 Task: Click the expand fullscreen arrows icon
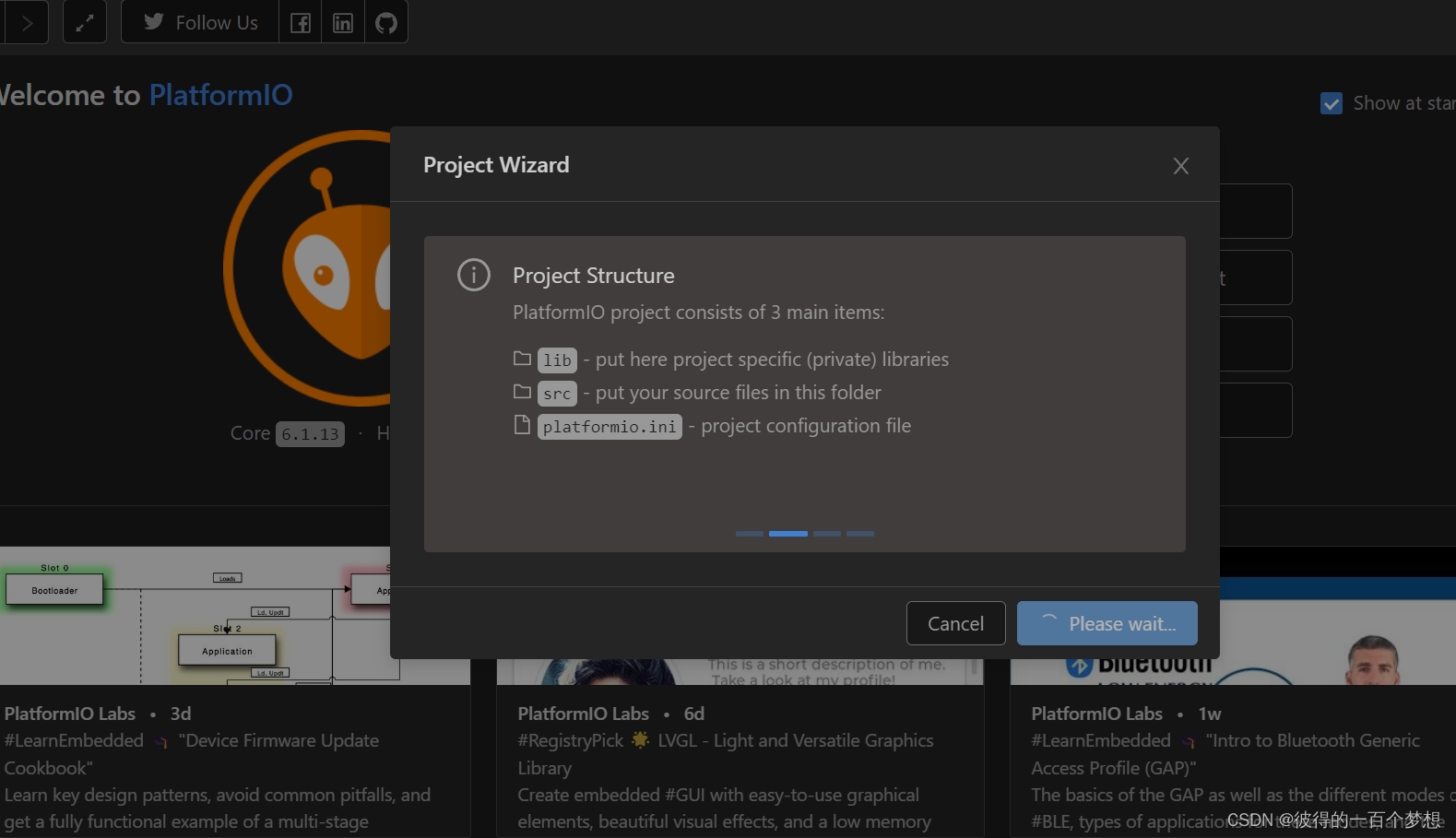click(85, 23)
